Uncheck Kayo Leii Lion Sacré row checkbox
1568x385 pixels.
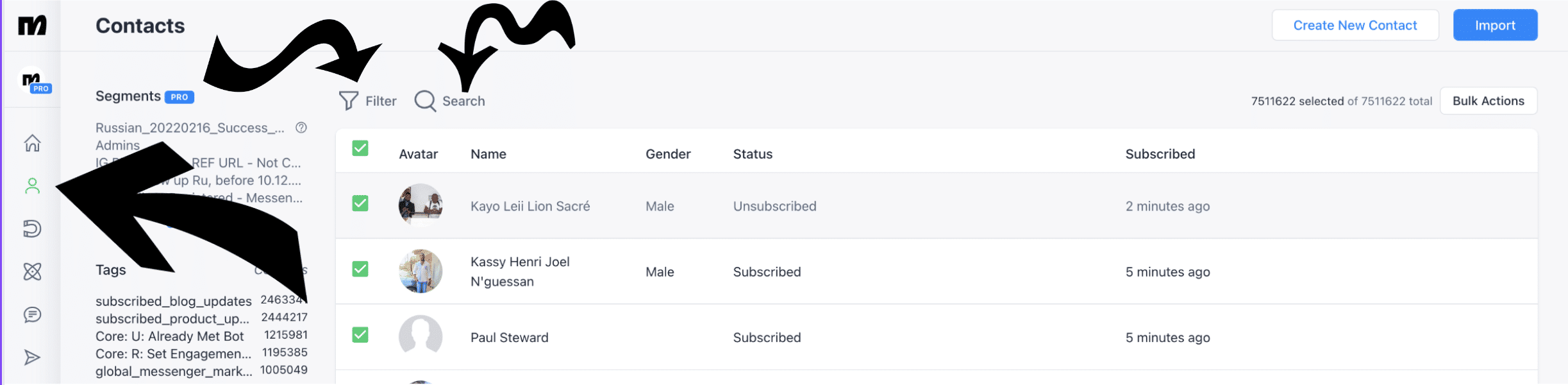(360, 203)
